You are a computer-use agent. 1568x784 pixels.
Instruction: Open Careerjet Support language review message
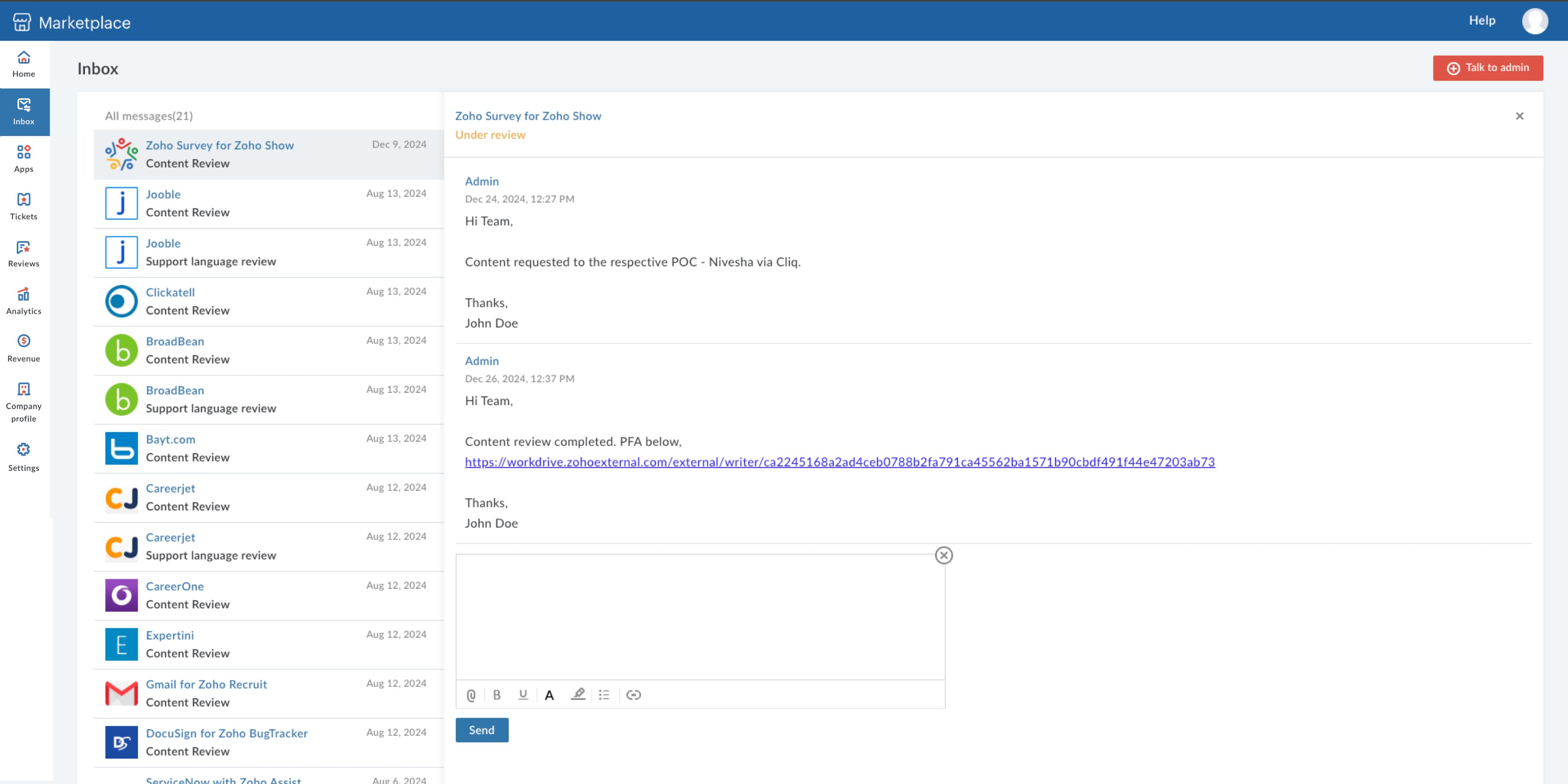[x=268, y=547]
